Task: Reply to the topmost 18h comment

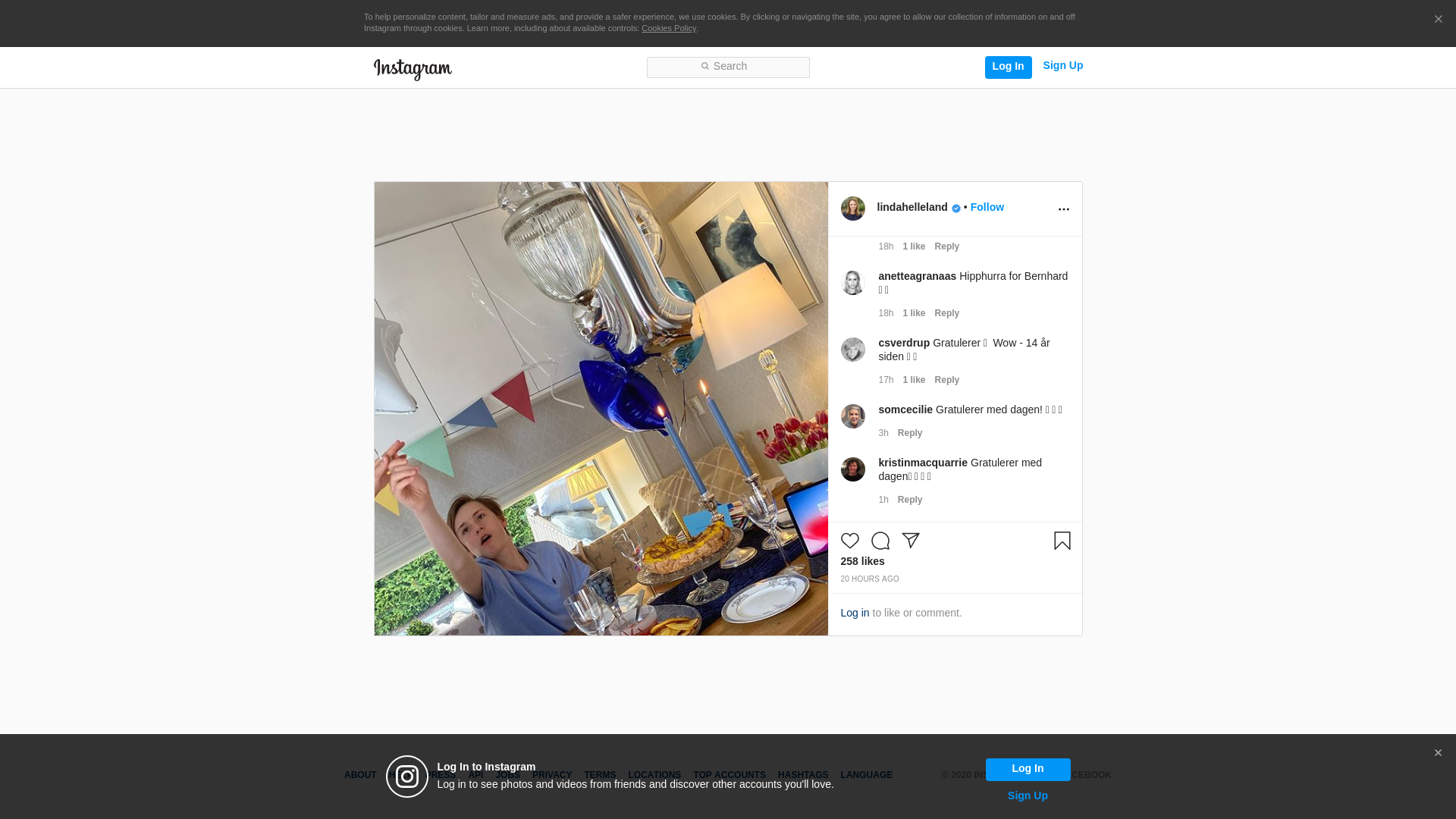Action: click(x=946, y=246)
